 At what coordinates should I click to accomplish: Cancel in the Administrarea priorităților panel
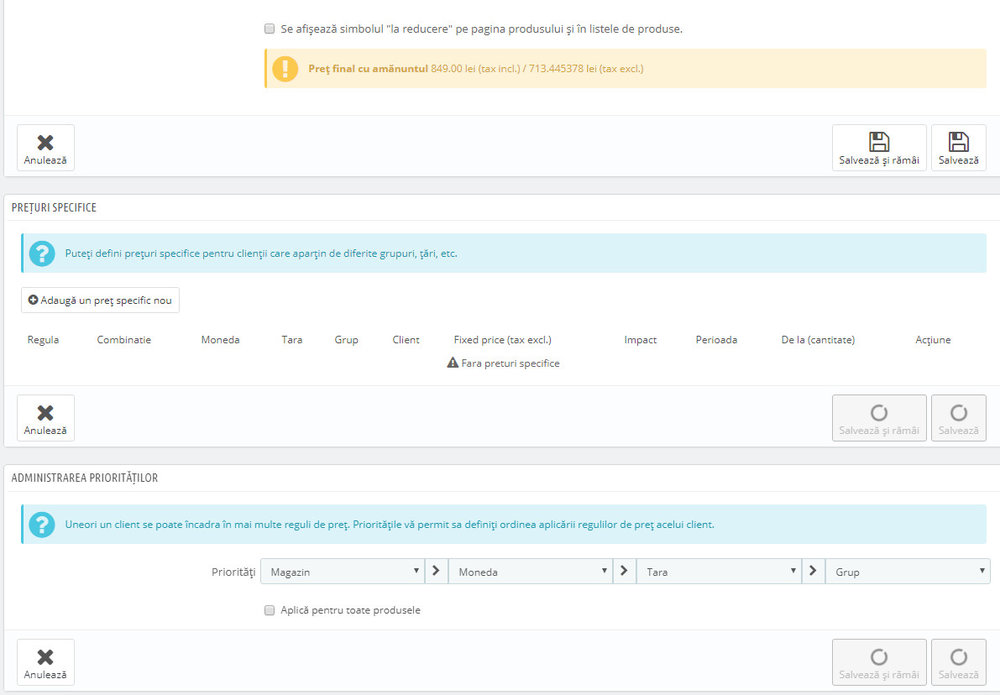[45, 662]
